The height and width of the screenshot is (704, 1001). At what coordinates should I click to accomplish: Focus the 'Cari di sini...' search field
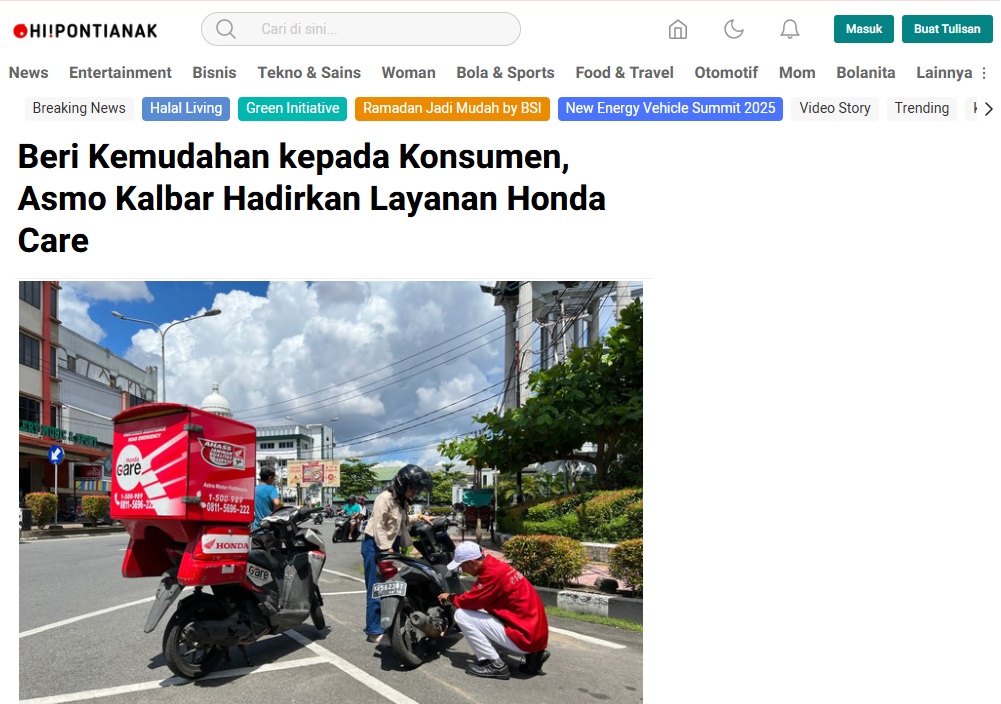(361, 29)
